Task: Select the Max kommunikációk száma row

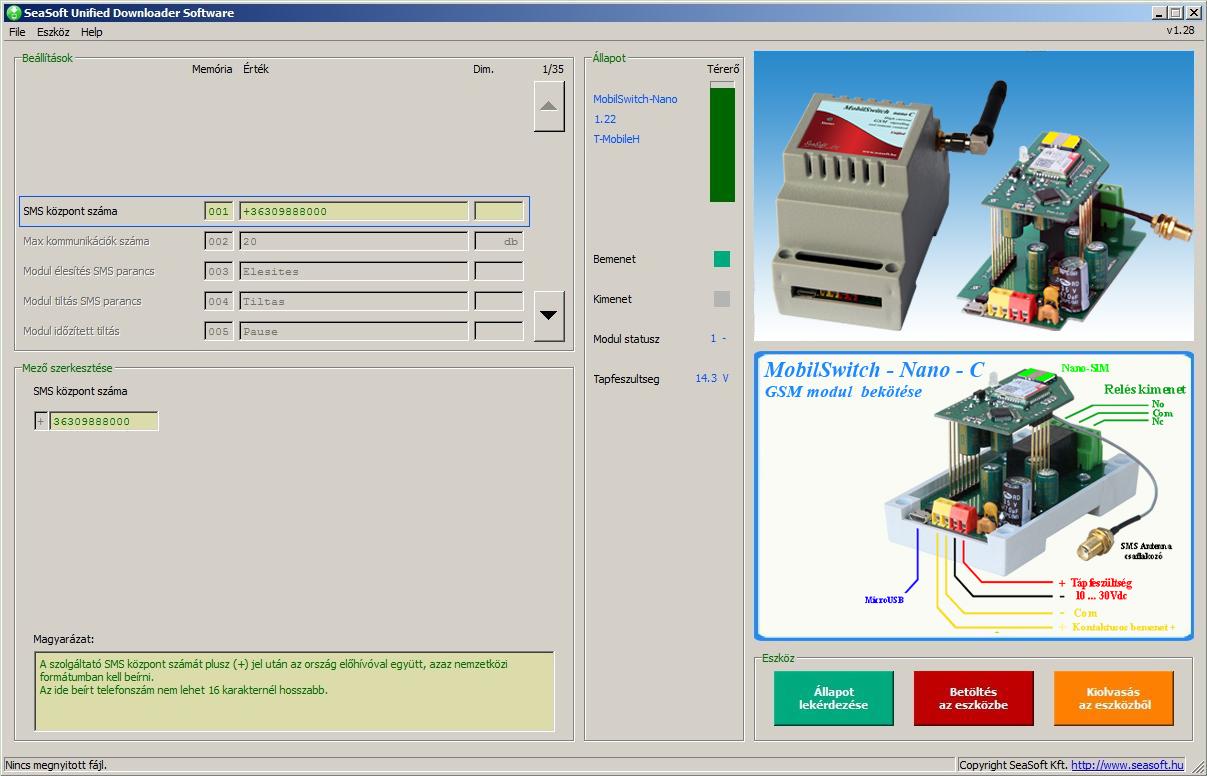Action: (x=86, y=241)
